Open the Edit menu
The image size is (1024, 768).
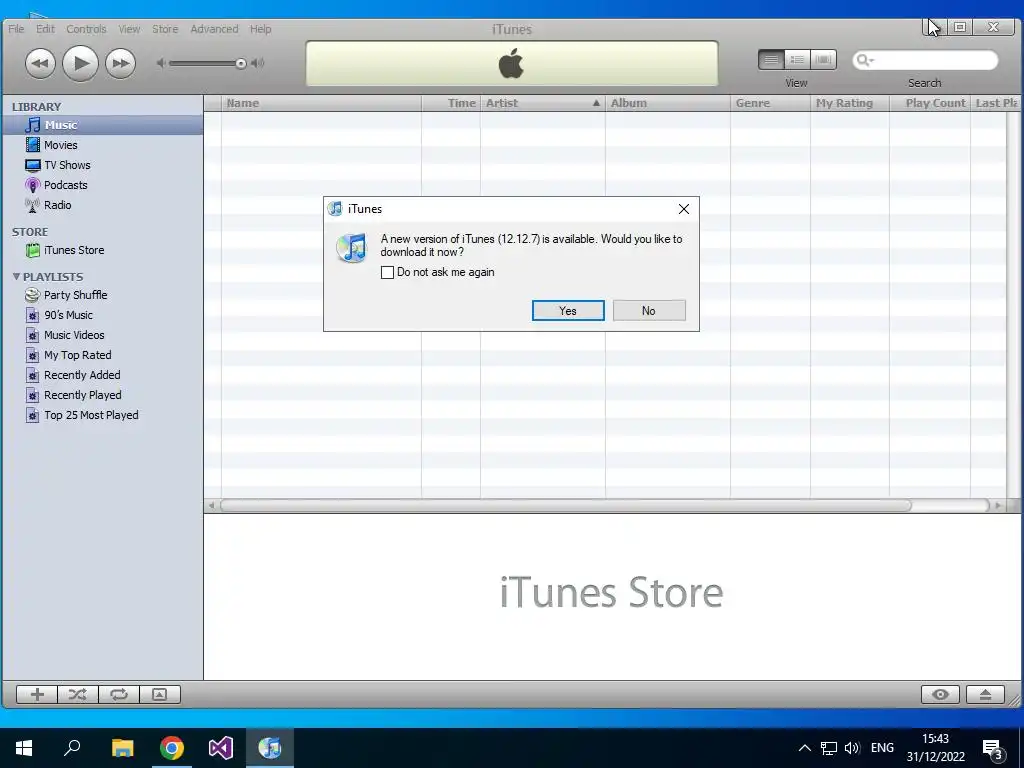coord(45,29)
